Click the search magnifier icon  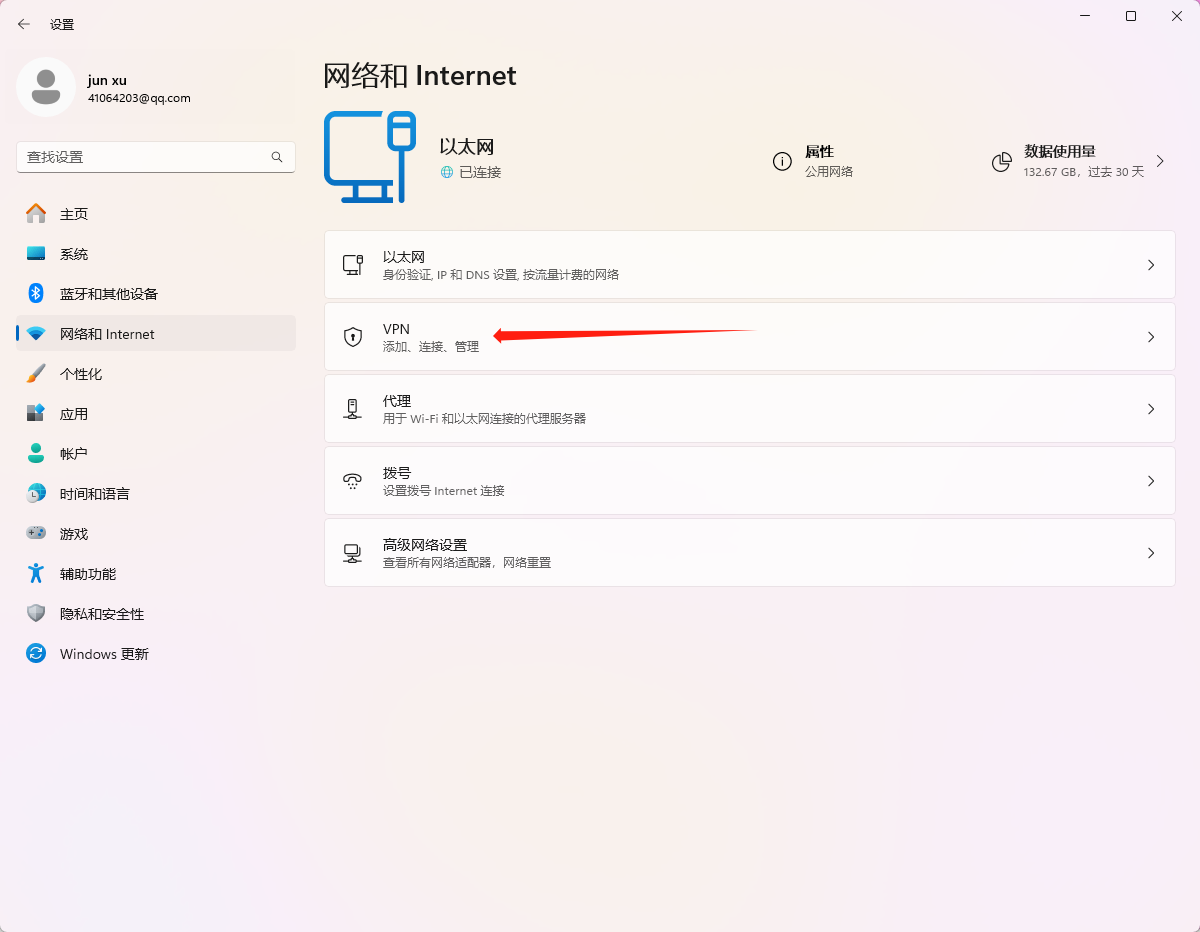click(x=277, y=157)
